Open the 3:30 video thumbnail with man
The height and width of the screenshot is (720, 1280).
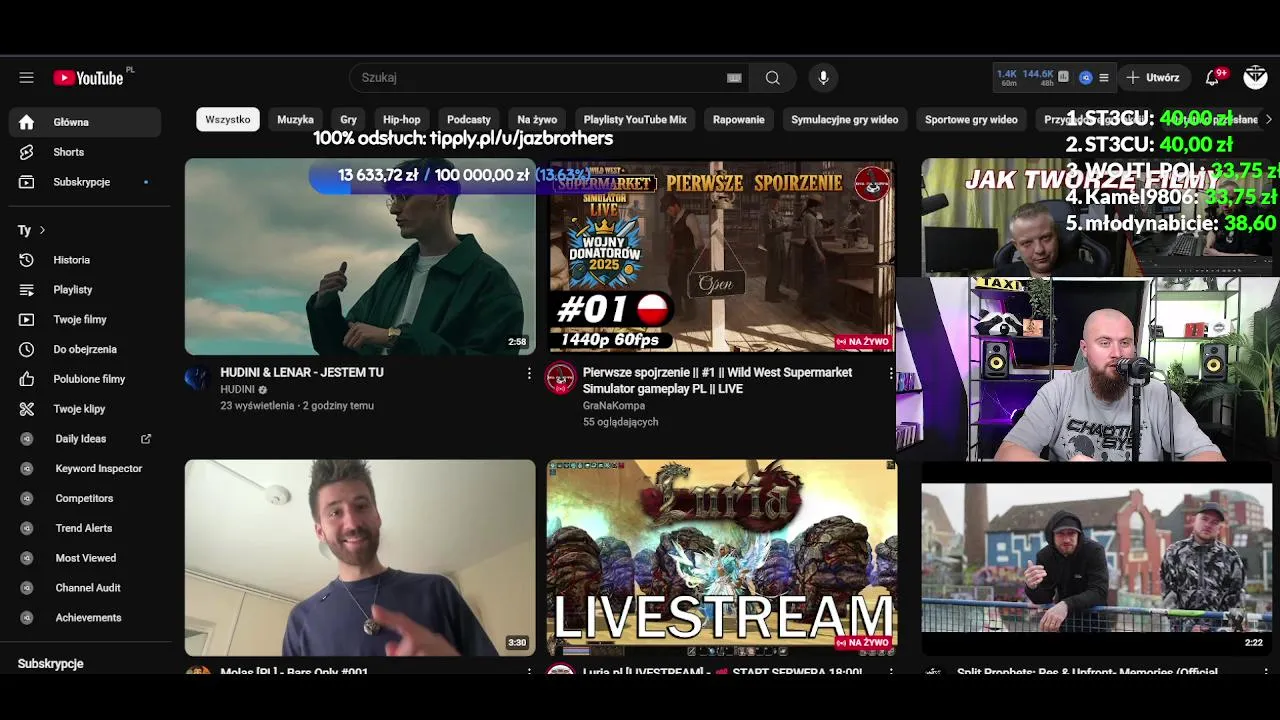360,557
